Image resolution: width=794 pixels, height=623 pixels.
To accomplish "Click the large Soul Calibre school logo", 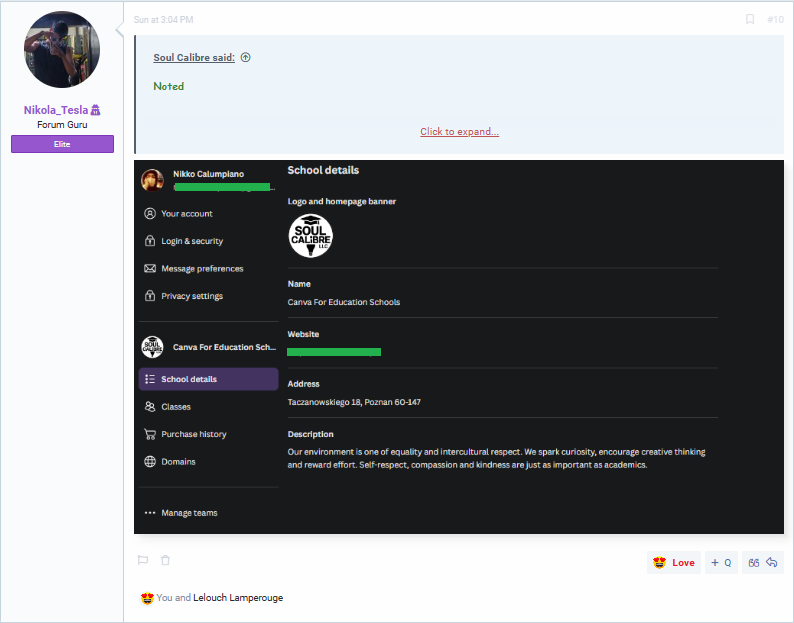I will coord(310,236).
